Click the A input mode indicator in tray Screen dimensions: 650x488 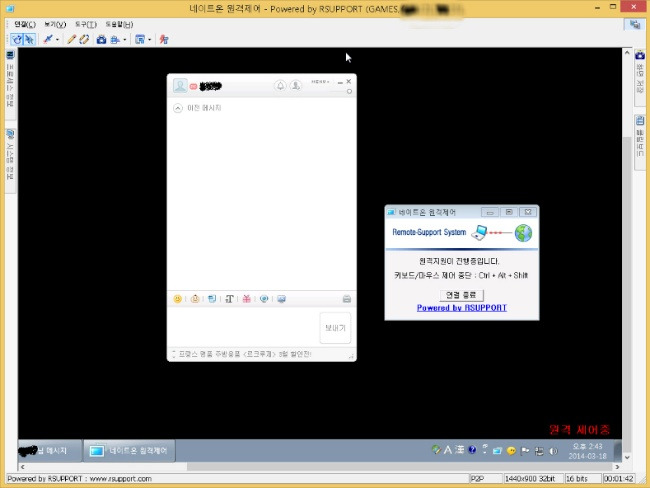point(448,450)
